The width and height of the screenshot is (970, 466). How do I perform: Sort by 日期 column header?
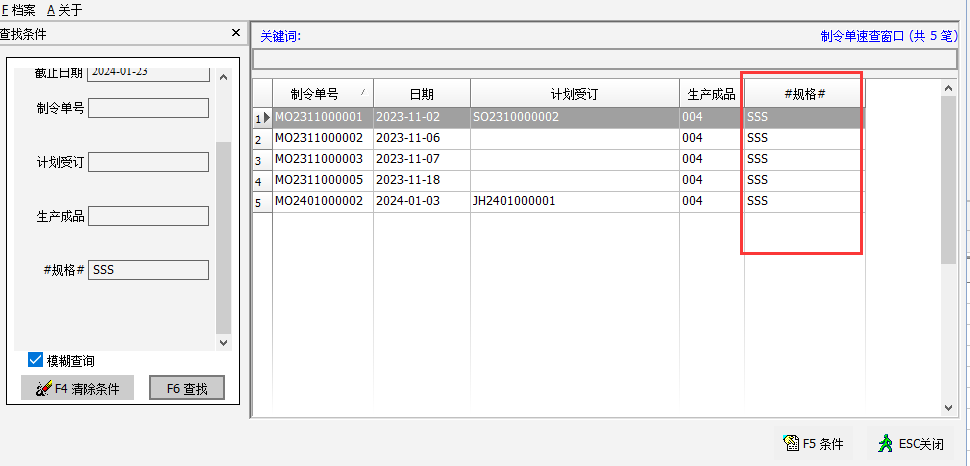coord(421,94)
